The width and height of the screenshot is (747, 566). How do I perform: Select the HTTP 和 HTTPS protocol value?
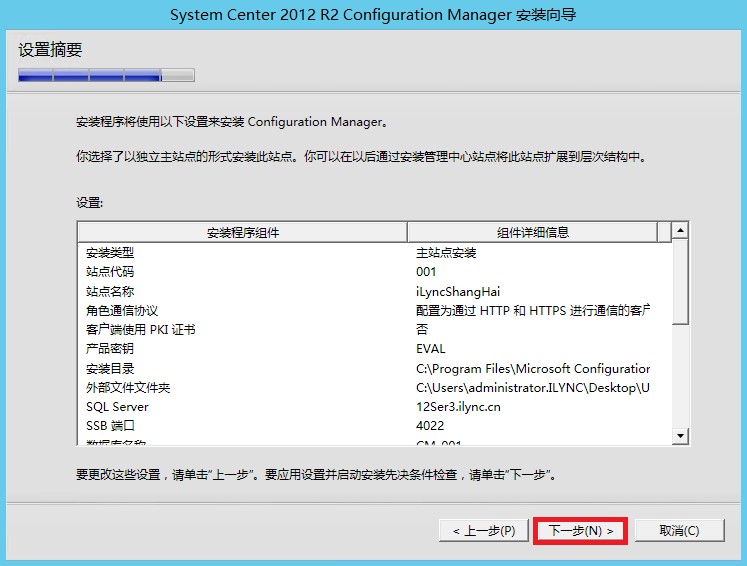pos(533,311)
